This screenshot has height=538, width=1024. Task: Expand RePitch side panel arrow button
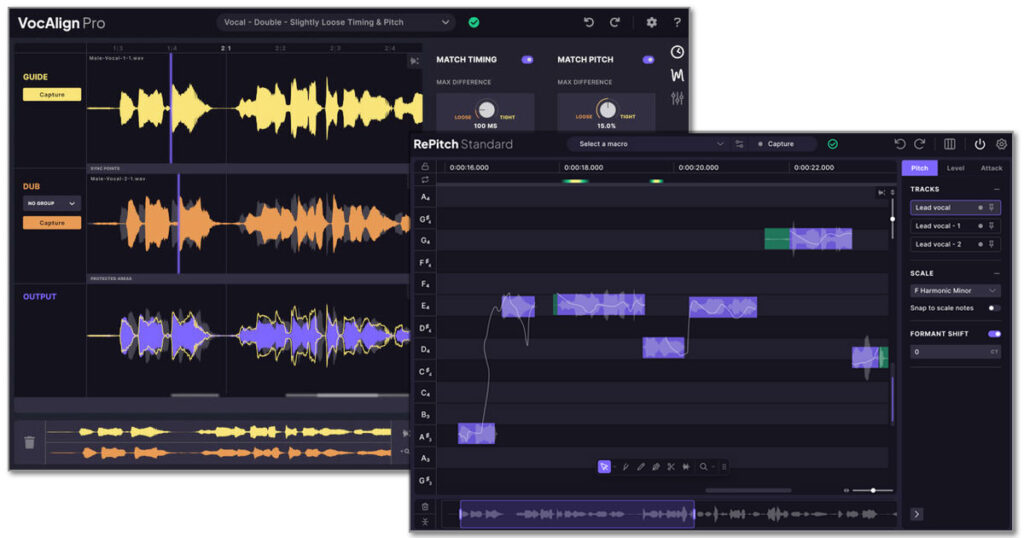pos(917,514)
